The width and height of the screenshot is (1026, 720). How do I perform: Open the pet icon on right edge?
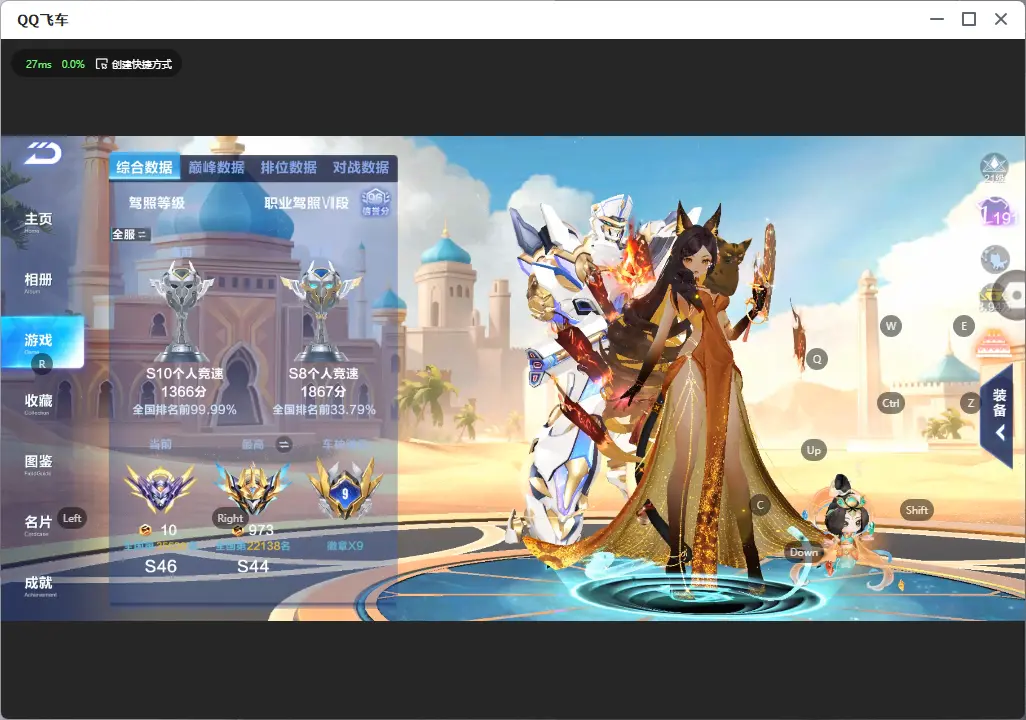coord(995,259)
